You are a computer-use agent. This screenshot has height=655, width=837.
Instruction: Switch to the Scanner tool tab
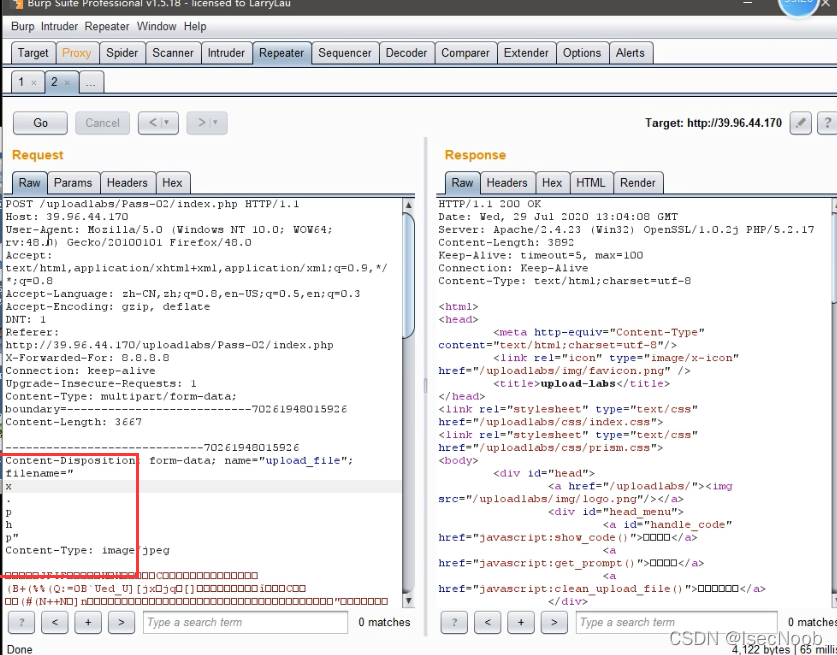pos(173,53)
